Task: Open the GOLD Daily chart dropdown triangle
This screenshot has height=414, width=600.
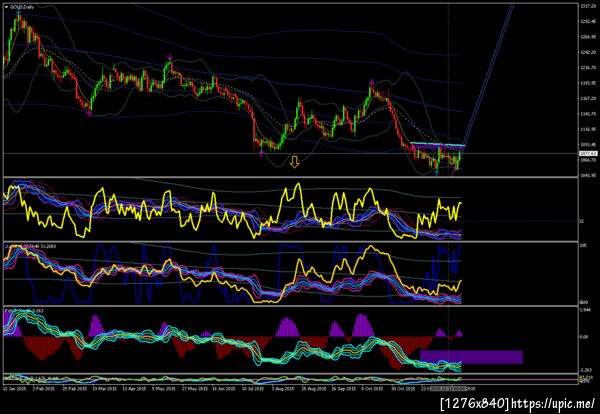Action: (x=7, y=7)
